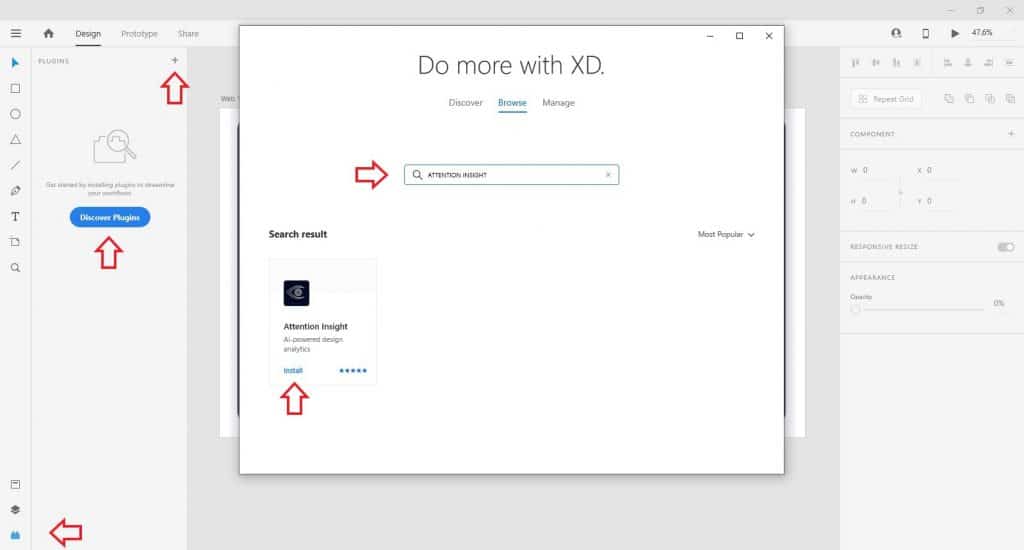Viewport: 1024px width, 550px height.
Task: Go to the Home screen icon
Action: point(48,33)
